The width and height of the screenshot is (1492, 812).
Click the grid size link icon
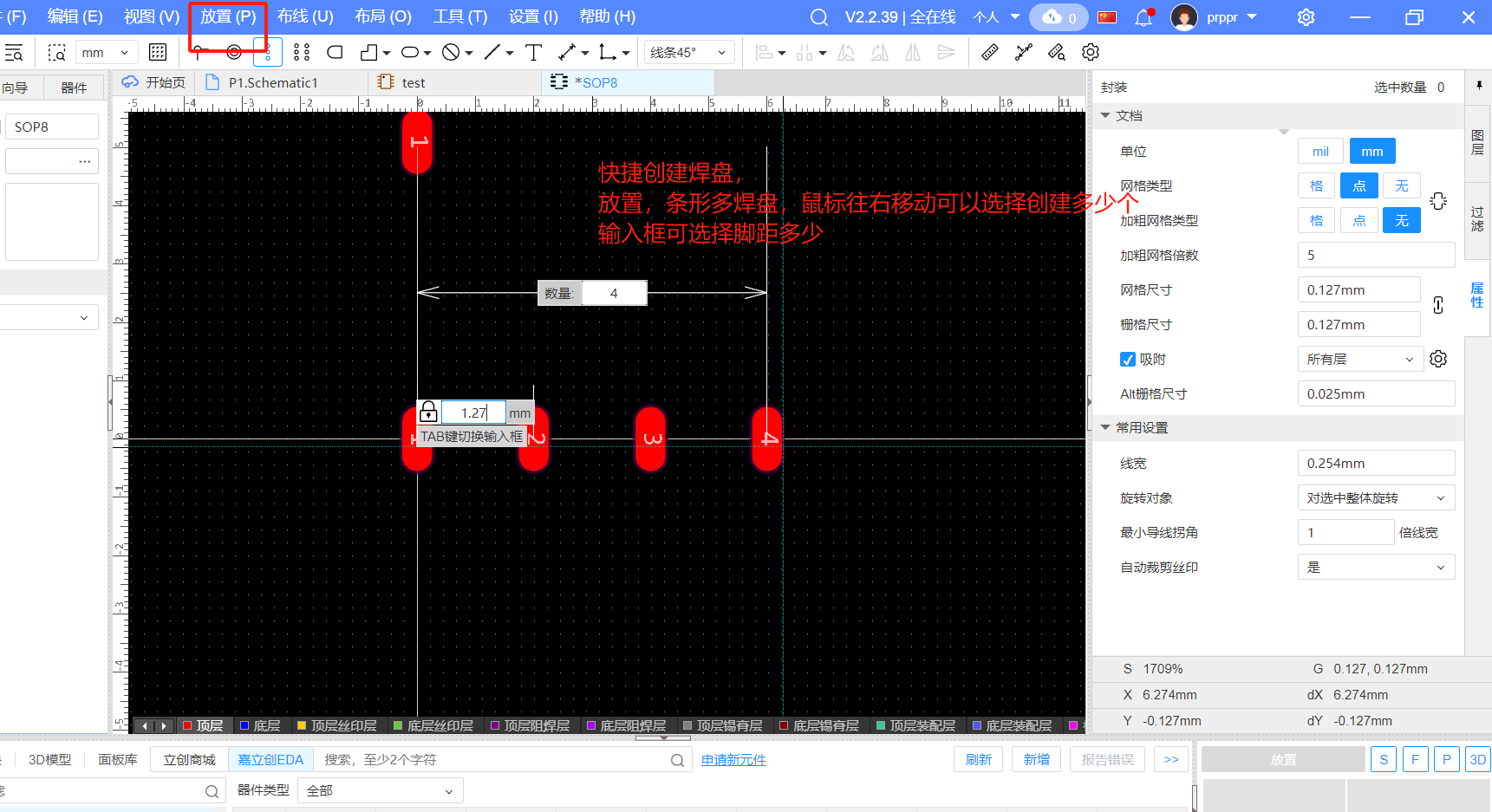(1438, 306)
